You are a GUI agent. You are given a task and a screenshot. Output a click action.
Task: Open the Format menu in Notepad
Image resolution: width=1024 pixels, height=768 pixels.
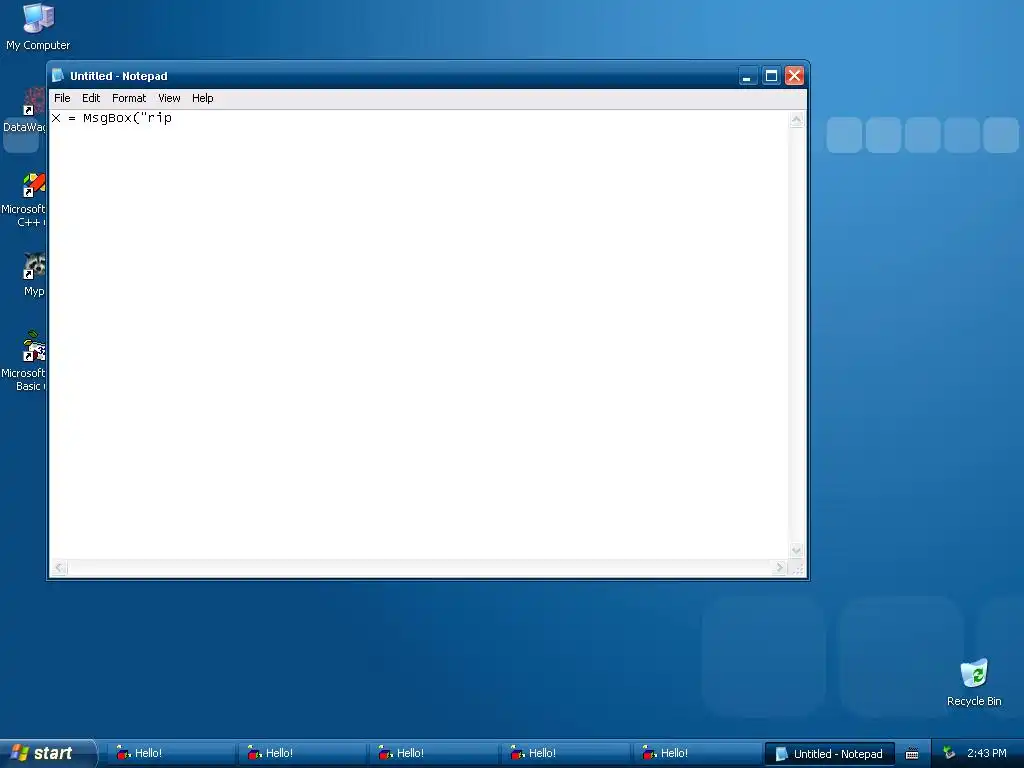(129, 98)
